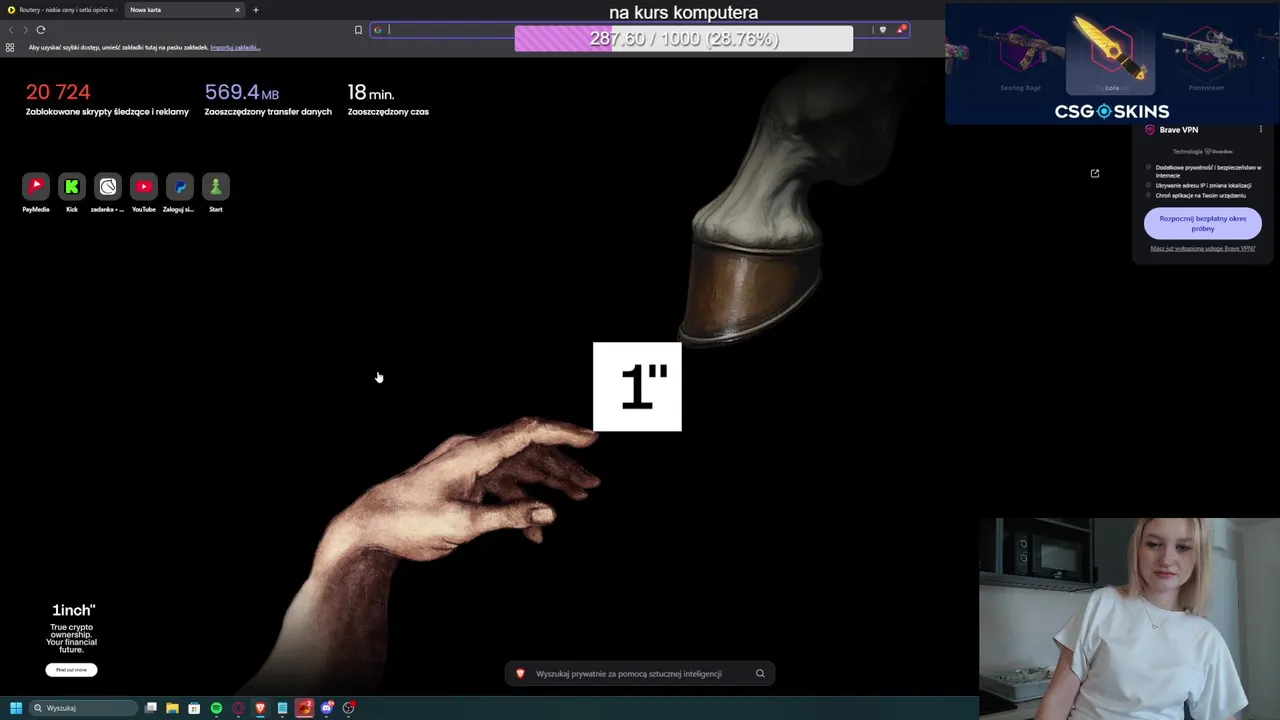Click the 569.4 MB saved data stat

point(268,99)
